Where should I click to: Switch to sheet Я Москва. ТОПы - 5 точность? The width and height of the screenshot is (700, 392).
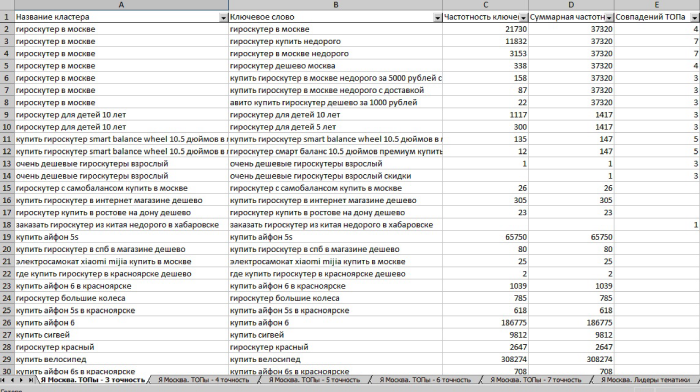point(314,380)
